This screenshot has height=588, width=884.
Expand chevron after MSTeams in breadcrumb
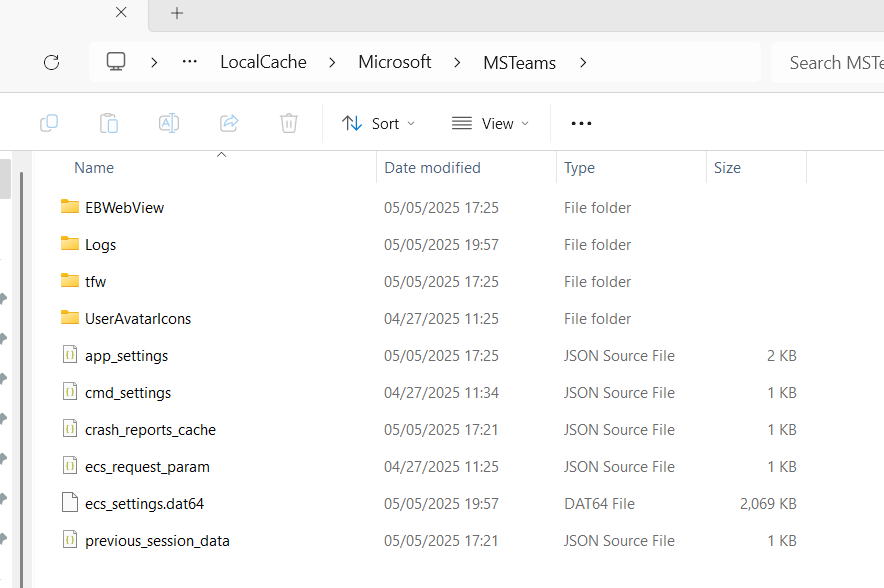(x=582, y=62)
